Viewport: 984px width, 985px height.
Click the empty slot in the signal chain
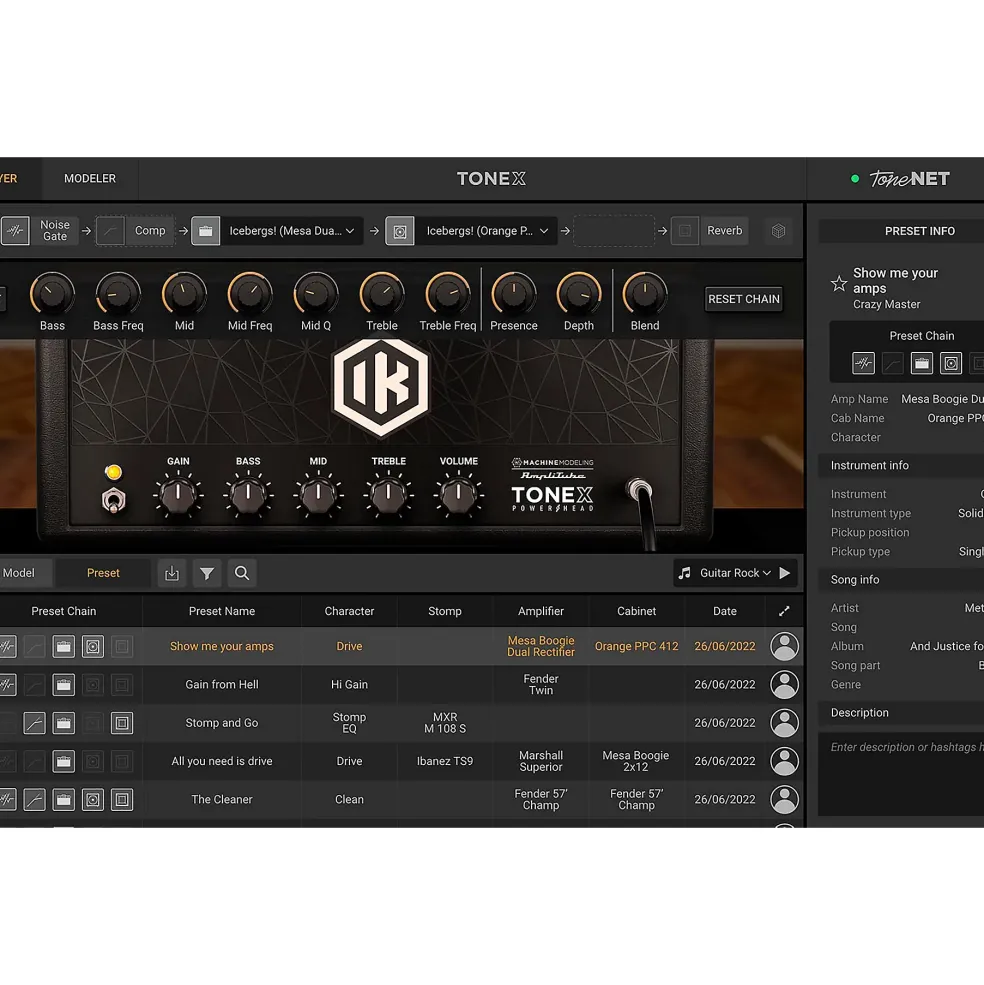[x=615, y=231]
